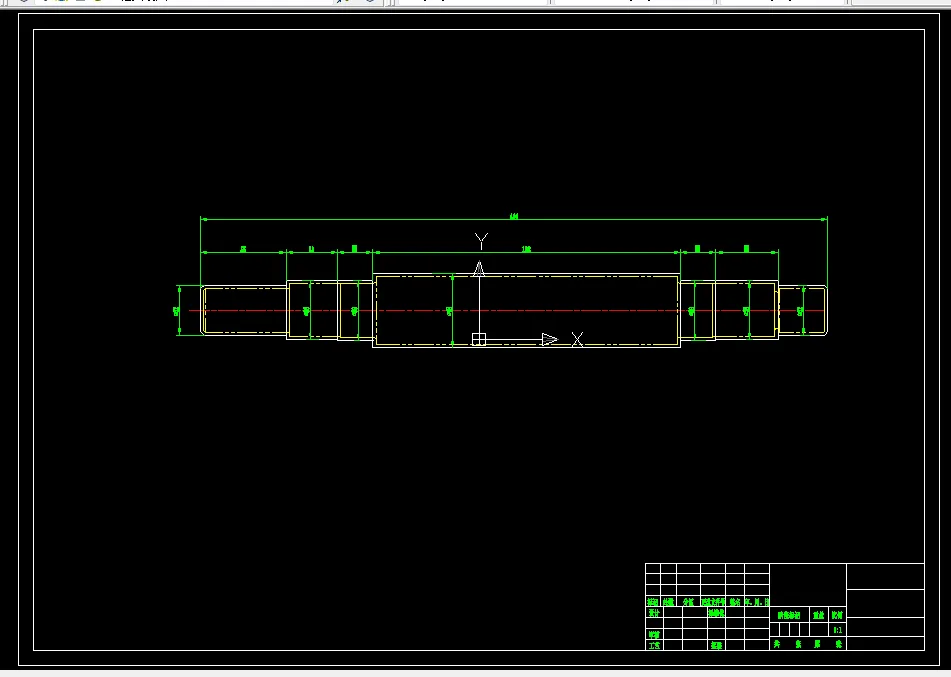951x677 pixels.
Task: Click the Y axis label of UCS icon
Action: click(481, 241)
